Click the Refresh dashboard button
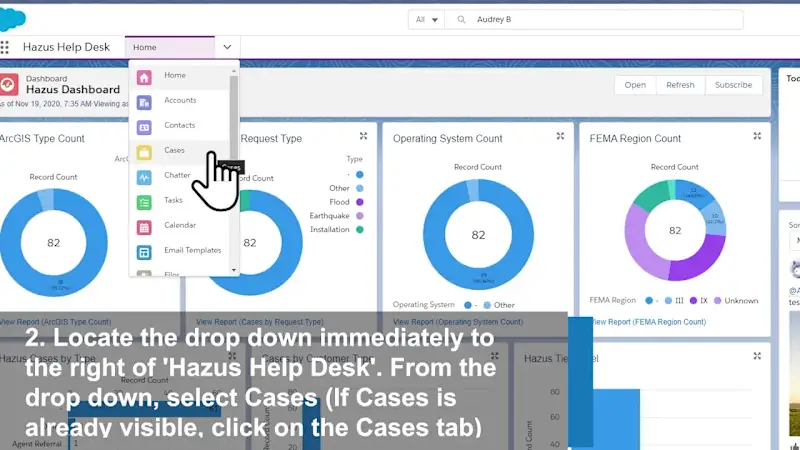The width and height of the screenshot is (800, 450). [680, 85]
